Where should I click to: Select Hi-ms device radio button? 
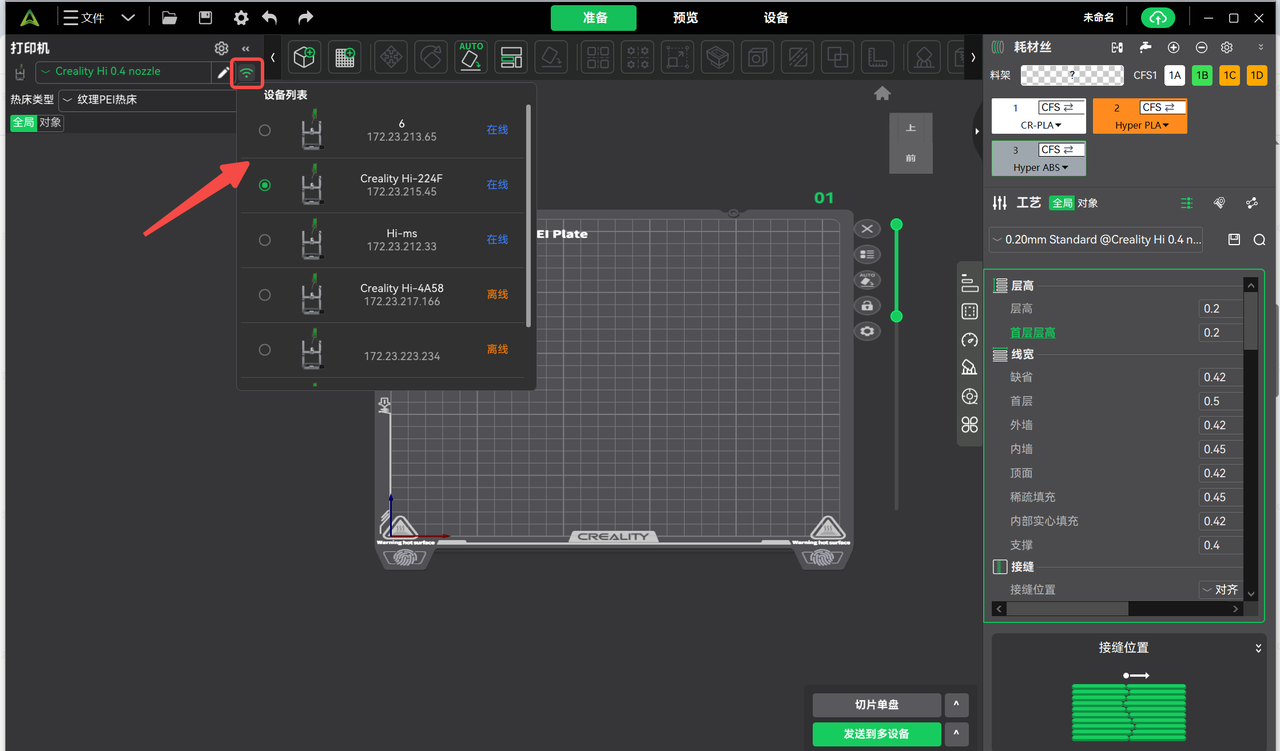(x=265, y=240)
